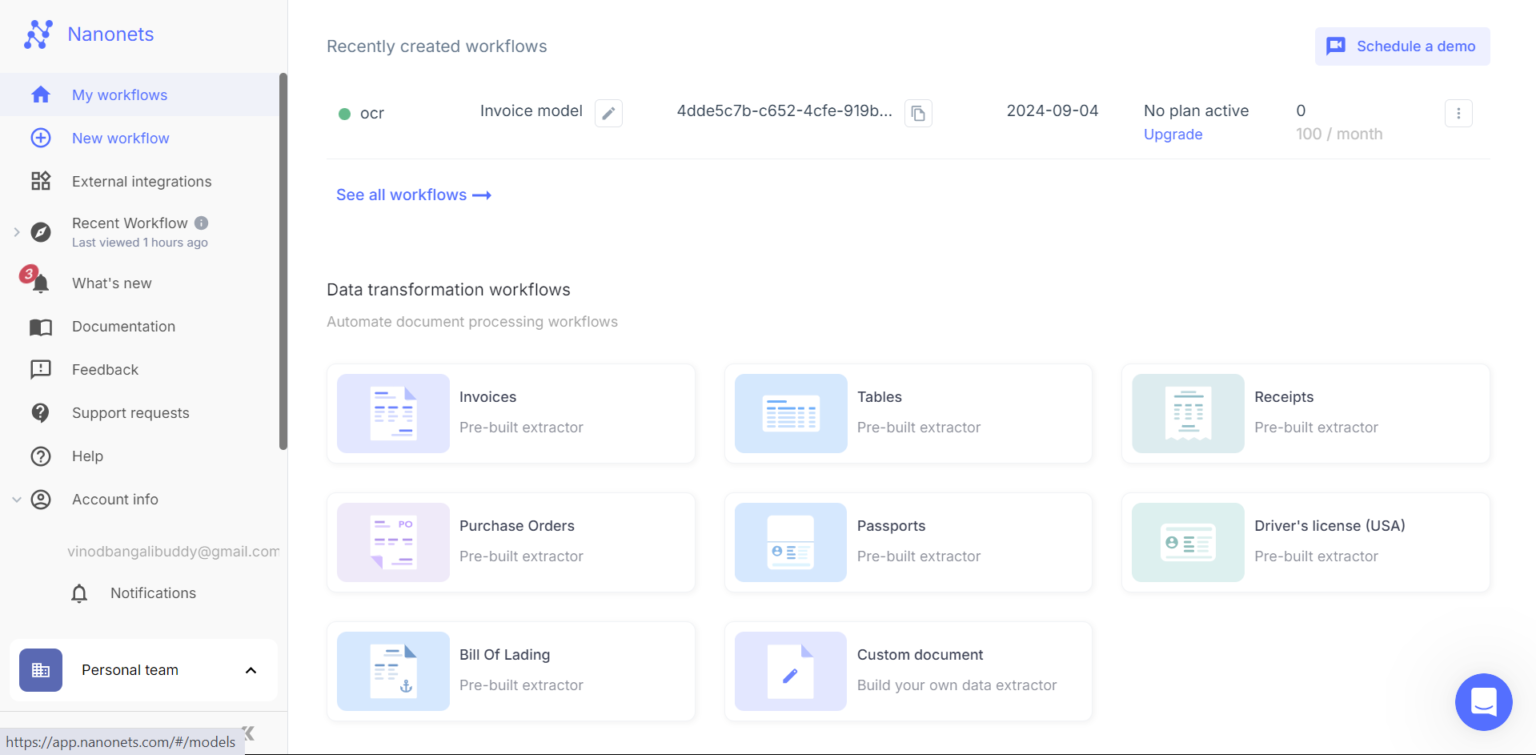Screen dimensions: 1536x755
Task: Click the Nanonets logo icon
Action: pyautogui.click(x=38, y=34)
